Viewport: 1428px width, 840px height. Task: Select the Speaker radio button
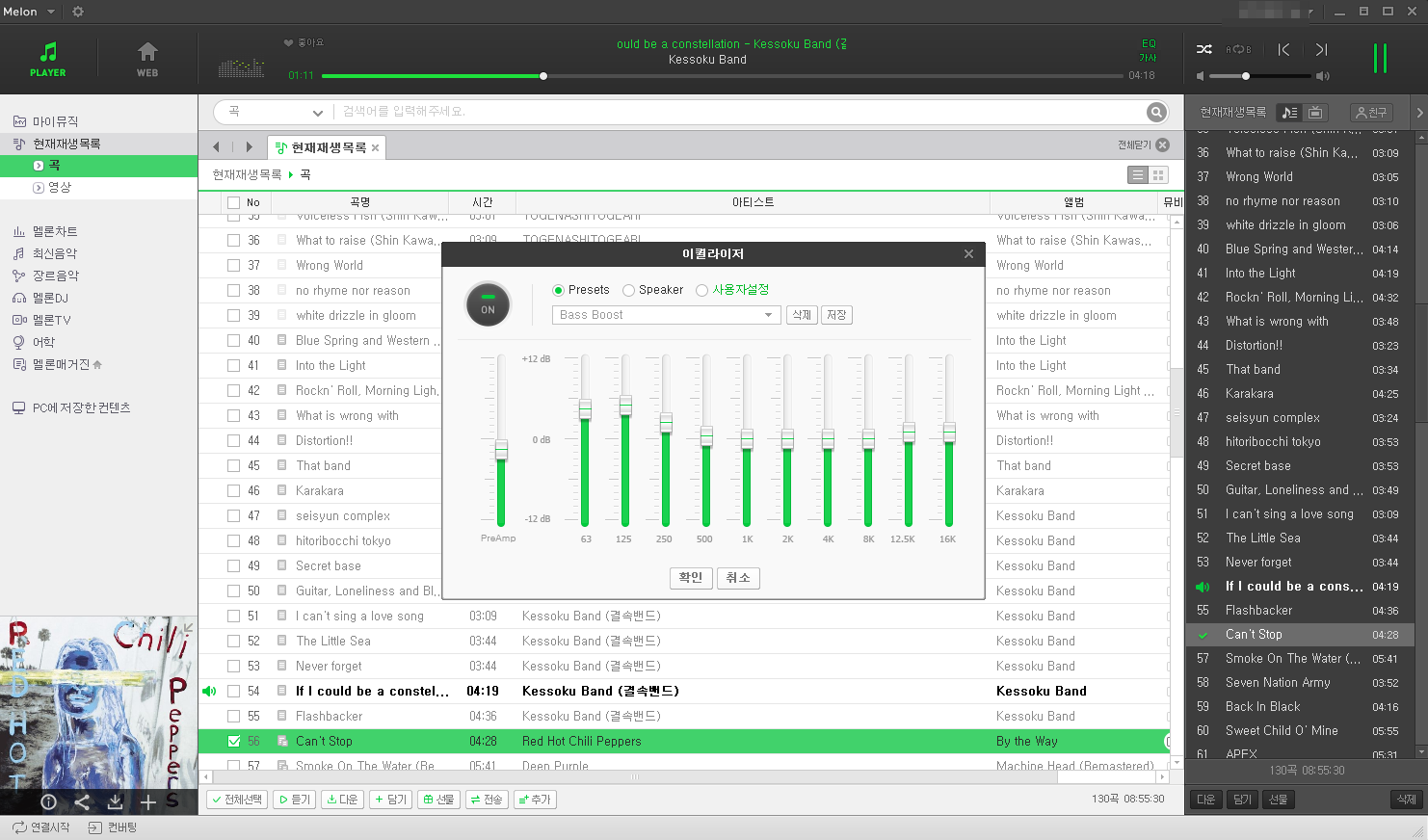[628, 290]
